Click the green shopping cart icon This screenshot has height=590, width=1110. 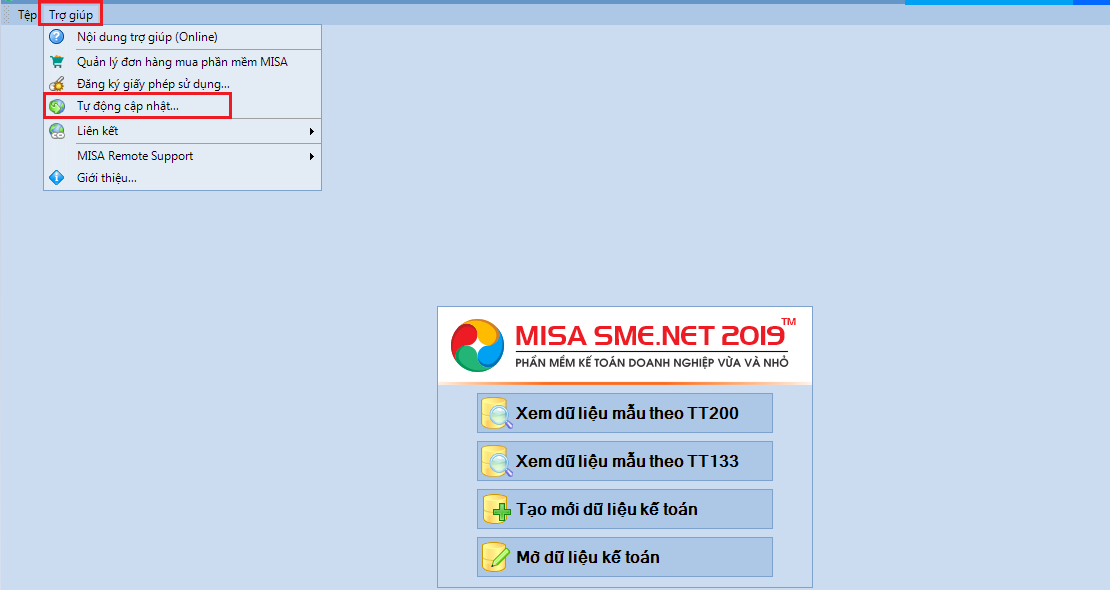pos(57,62)
